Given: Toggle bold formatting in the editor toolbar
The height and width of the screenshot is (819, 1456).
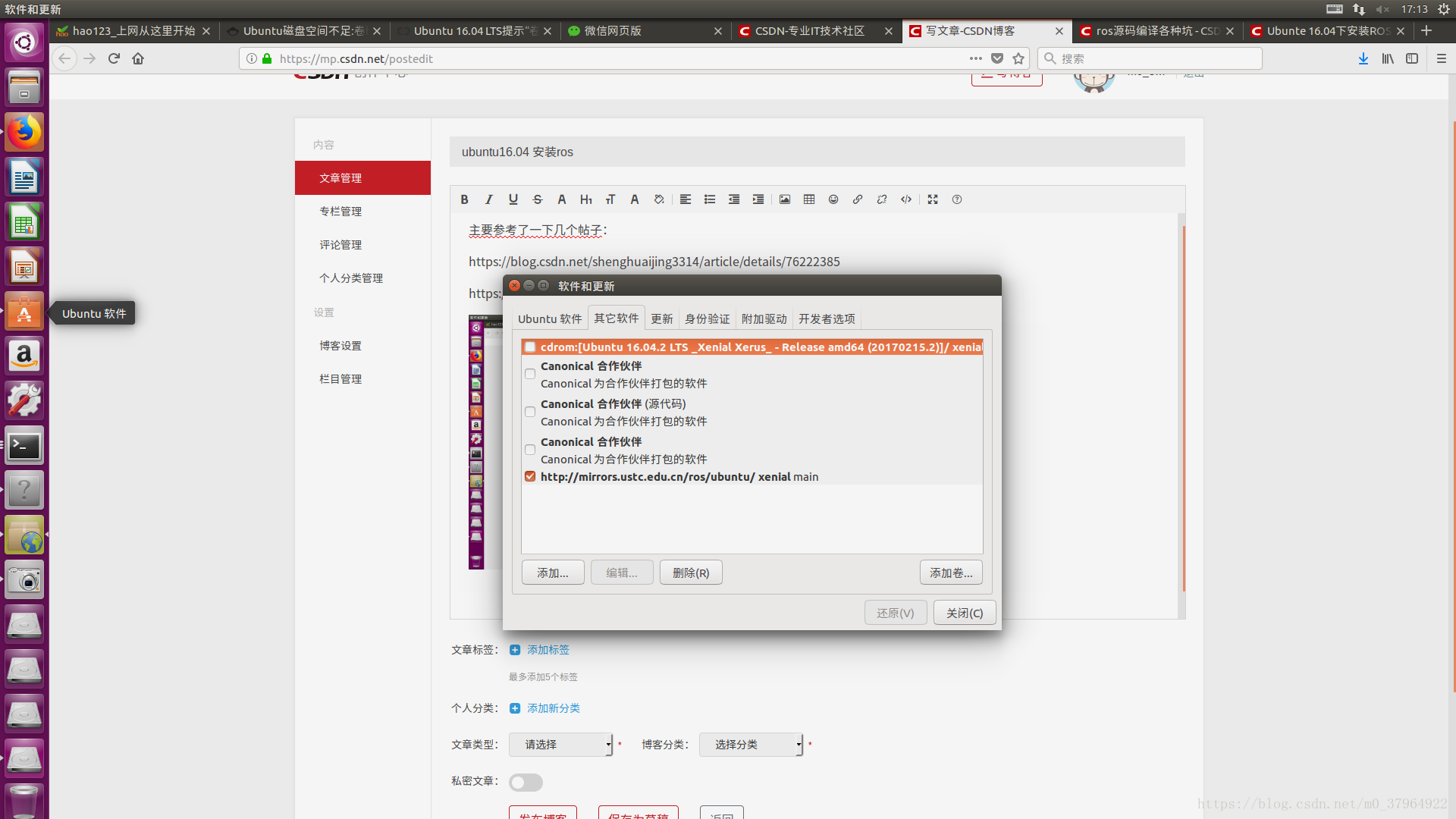Looking at the screenshot, I should [x=464, y=199].
